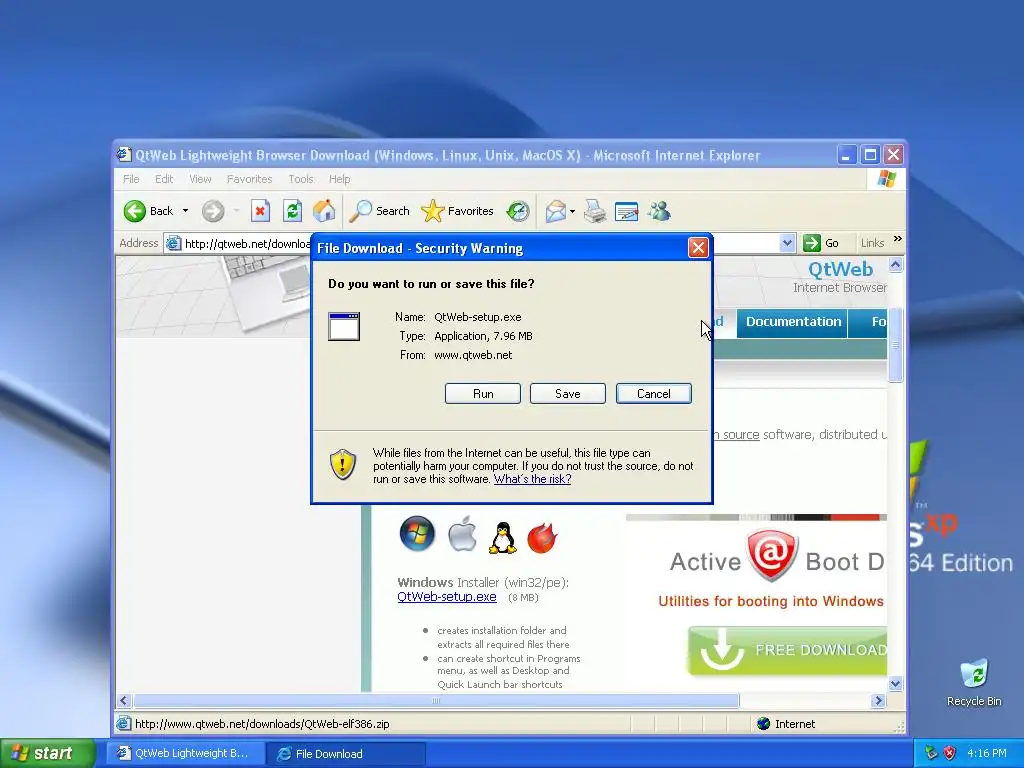Screen dimensions: 1024x768
Task: Click the Active@ Boot Disk shield logo
Action: (x=772, y=556)
